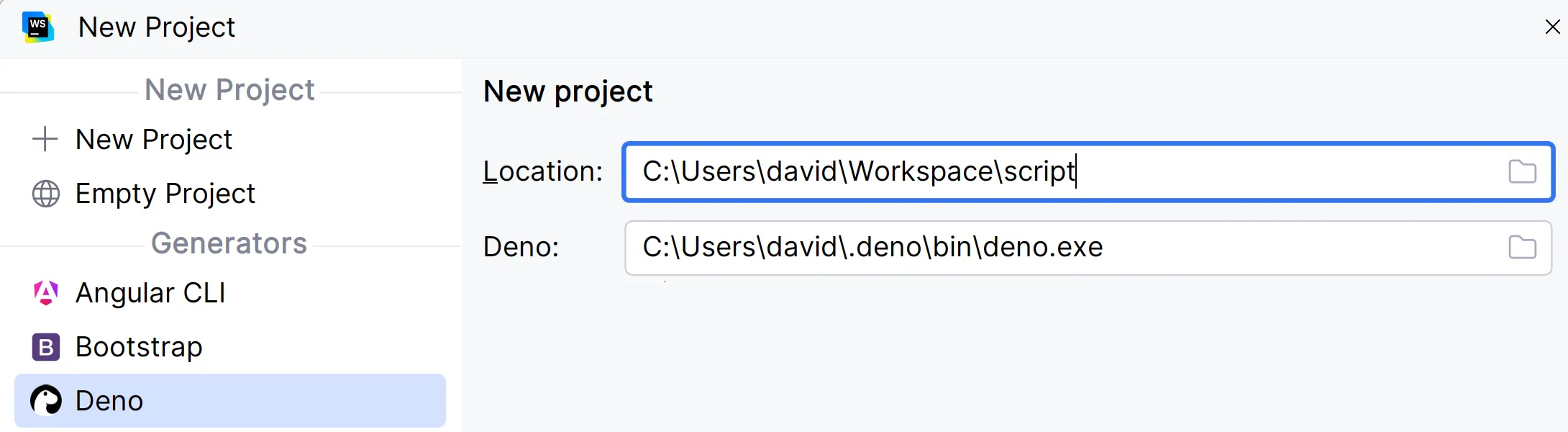
Task: Click the Generators section header
Action: [x=229, y=243]
